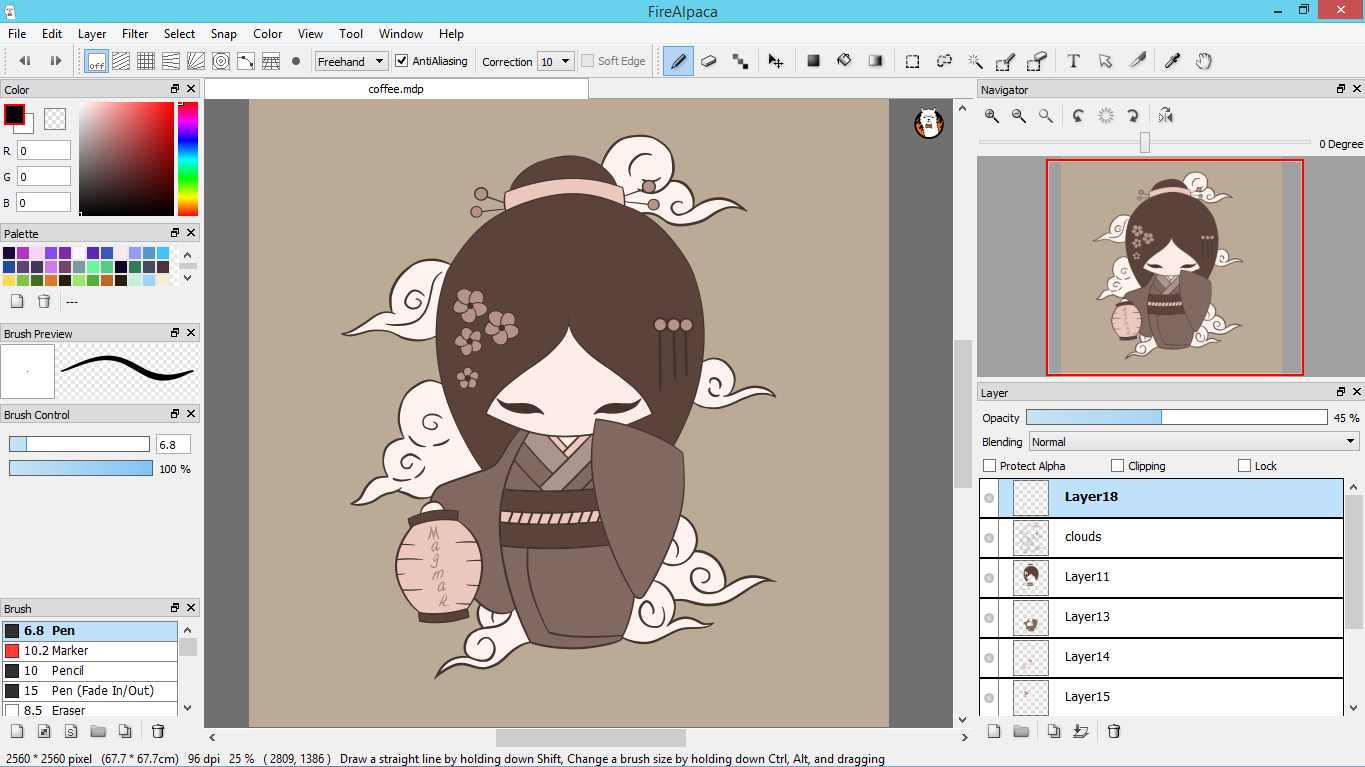Select Pen (Fade In/Out) brush

click(x=90, y=690)
